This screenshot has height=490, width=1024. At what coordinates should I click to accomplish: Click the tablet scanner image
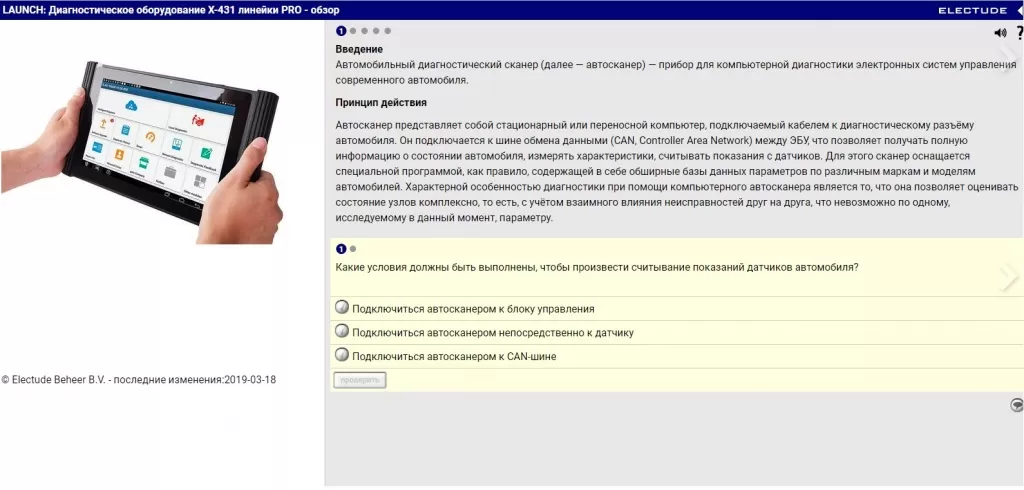pyautogui.click(x=142, y=152)
